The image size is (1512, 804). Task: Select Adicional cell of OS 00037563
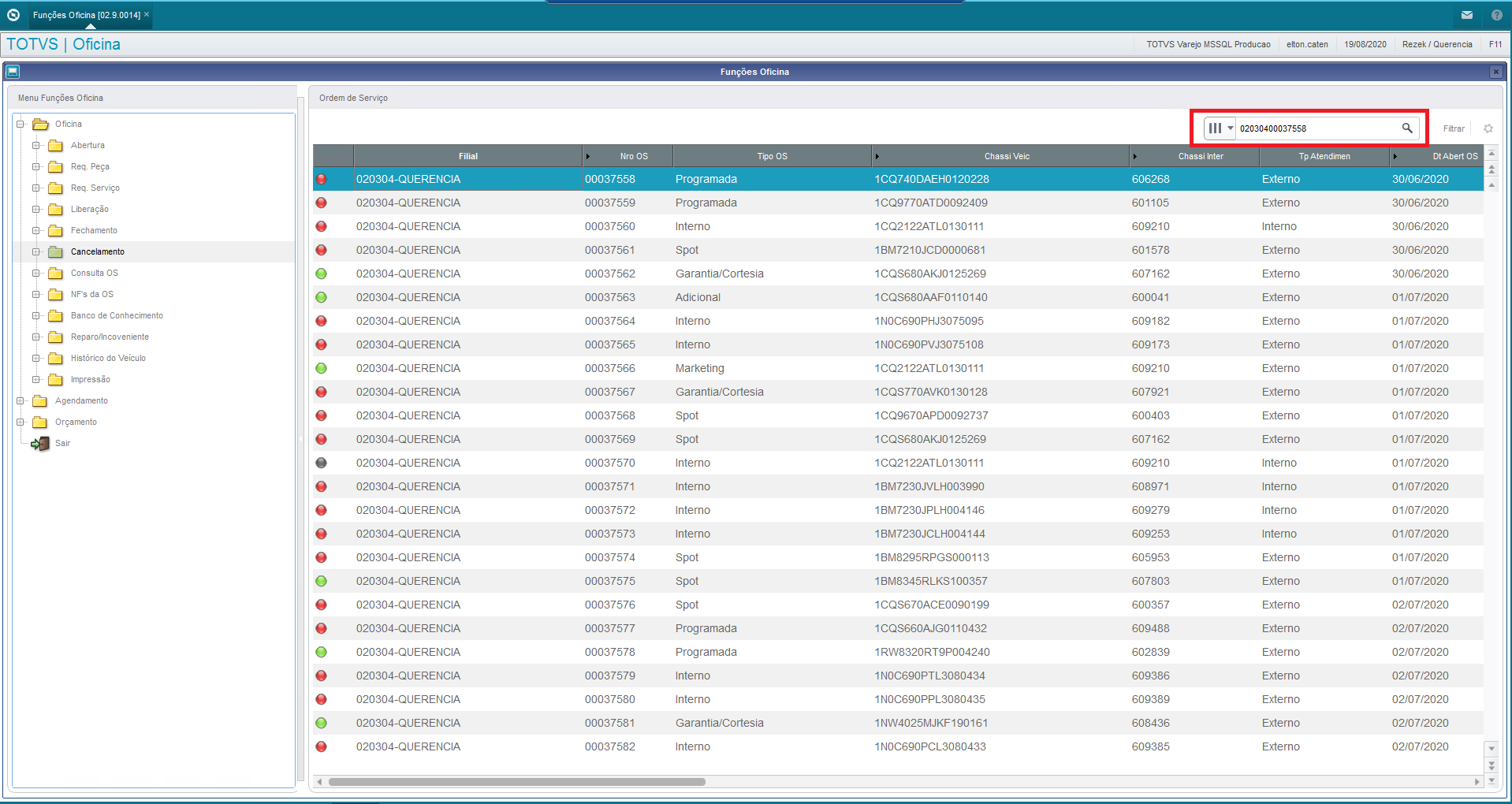tap(698, 297)
